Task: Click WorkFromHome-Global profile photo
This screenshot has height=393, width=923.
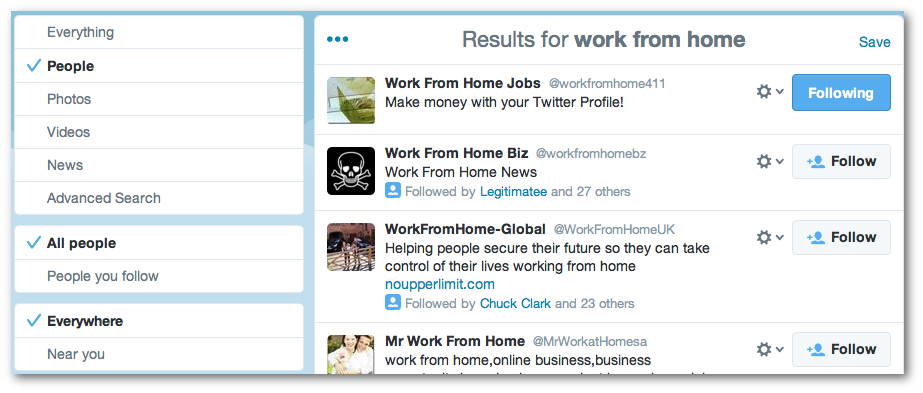Action: (x=351, y=247)
